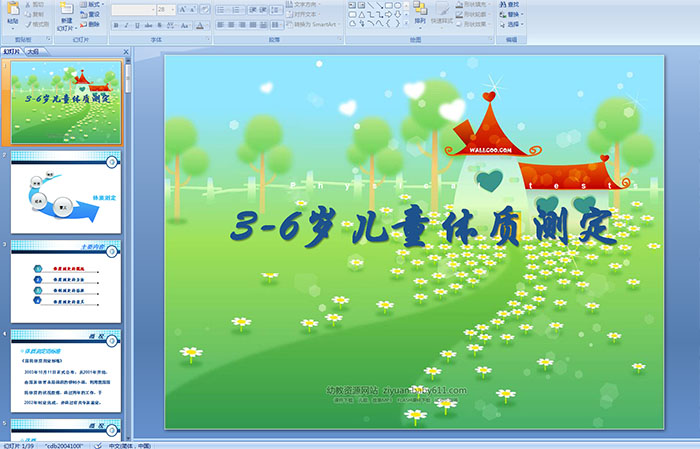This screenshot has height=449, width=700.
Task: Toggle Underline formatting
Action: click(x=137, y=25)
